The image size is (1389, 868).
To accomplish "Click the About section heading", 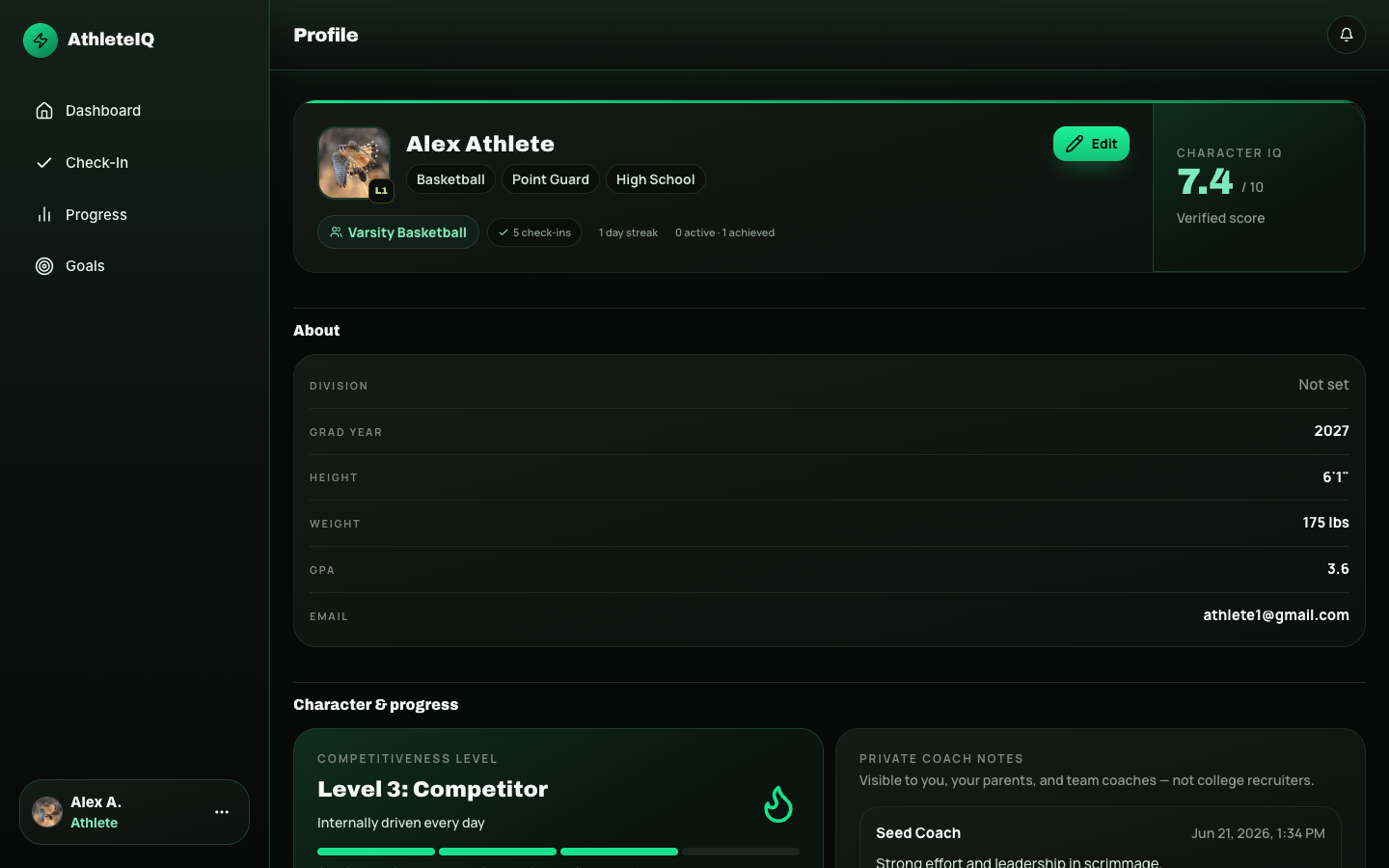I will coord(316,331).
